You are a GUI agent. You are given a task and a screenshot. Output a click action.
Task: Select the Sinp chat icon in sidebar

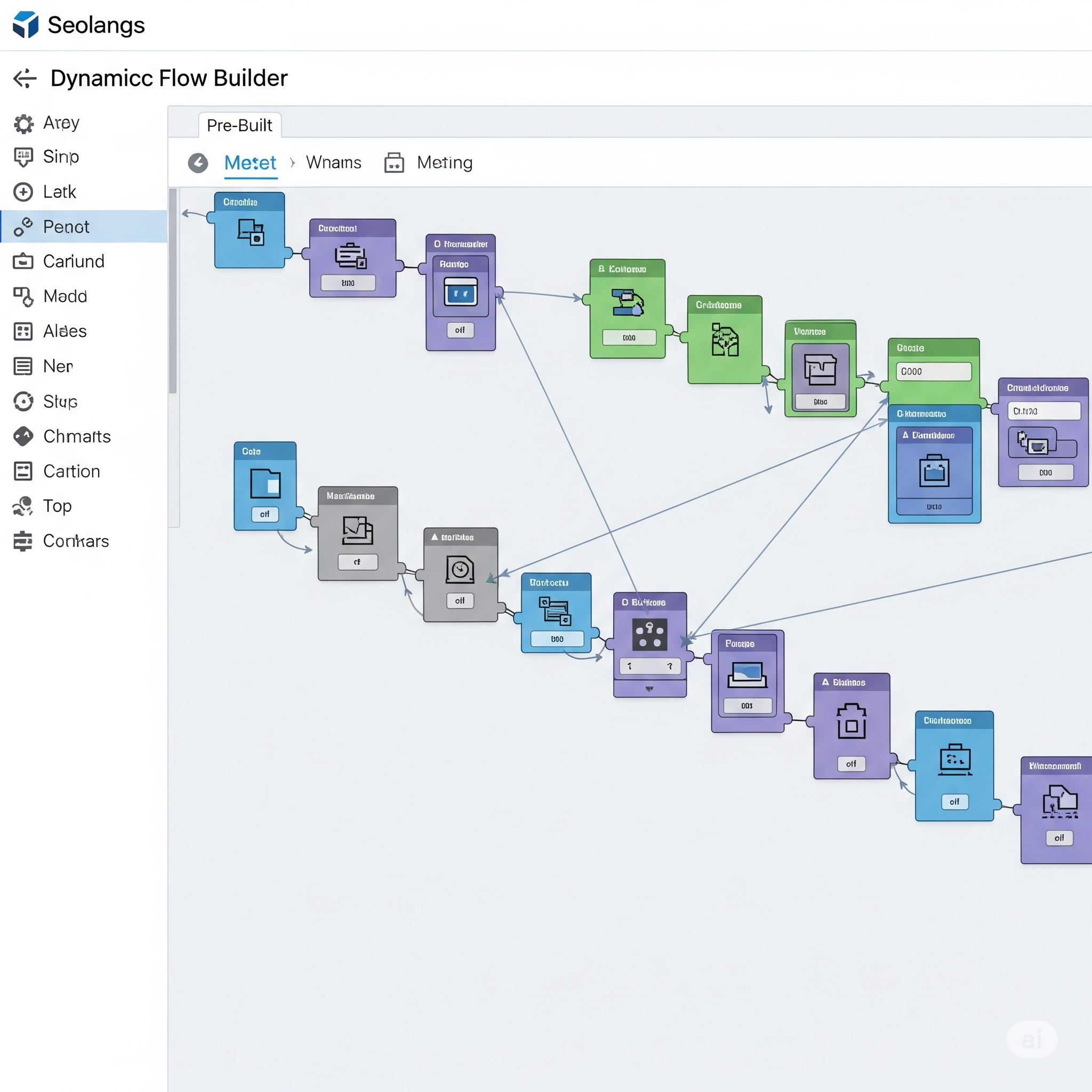pos(23,157)
